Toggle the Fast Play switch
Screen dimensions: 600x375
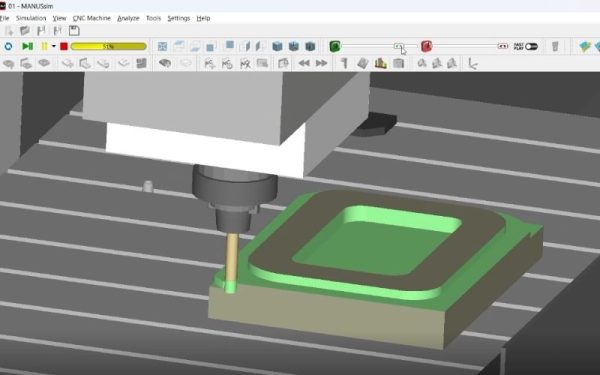532,47
